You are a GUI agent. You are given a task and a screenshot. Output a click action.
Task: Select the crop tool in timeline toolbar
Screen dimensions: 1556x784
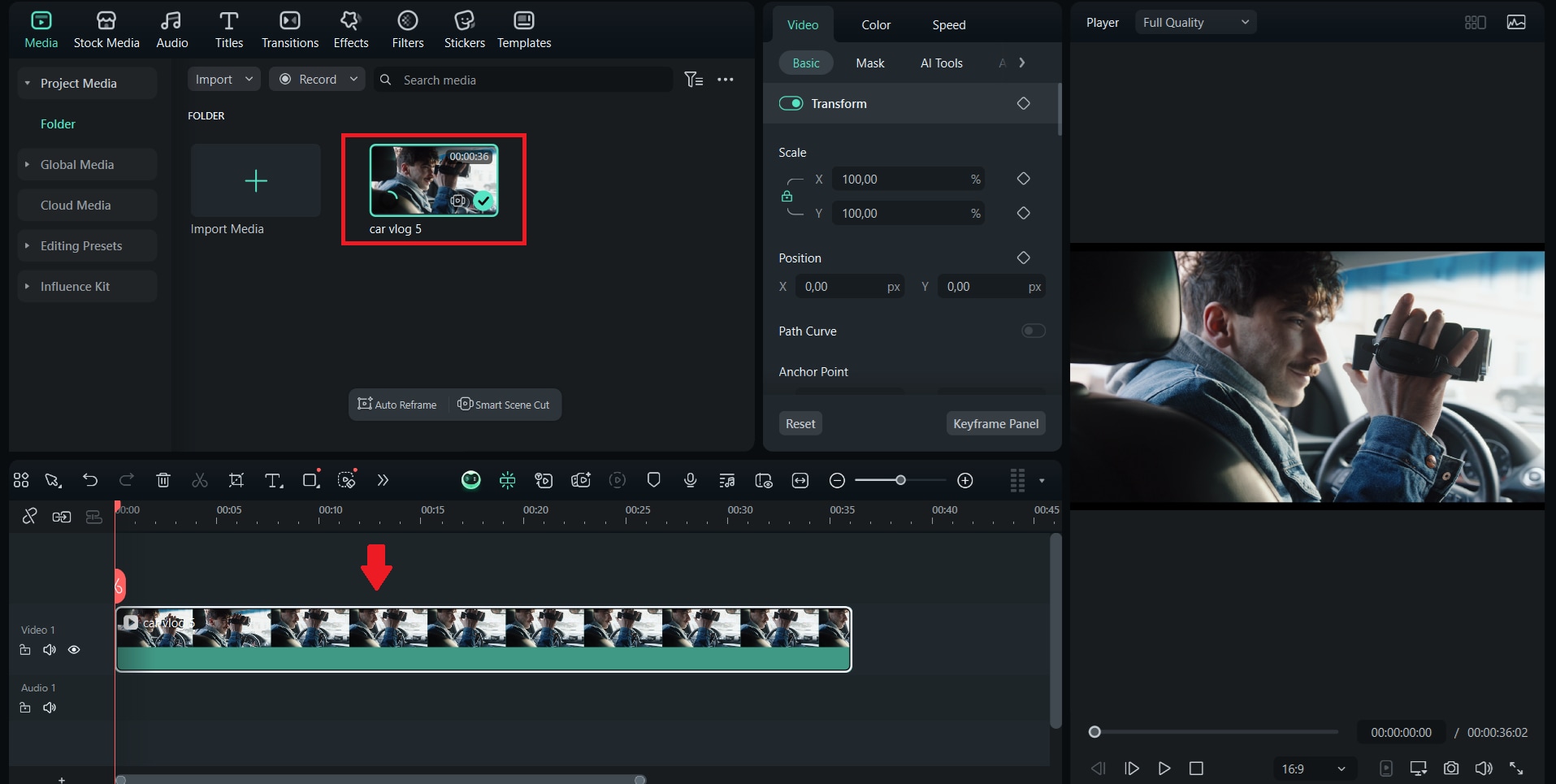(236, 480)
